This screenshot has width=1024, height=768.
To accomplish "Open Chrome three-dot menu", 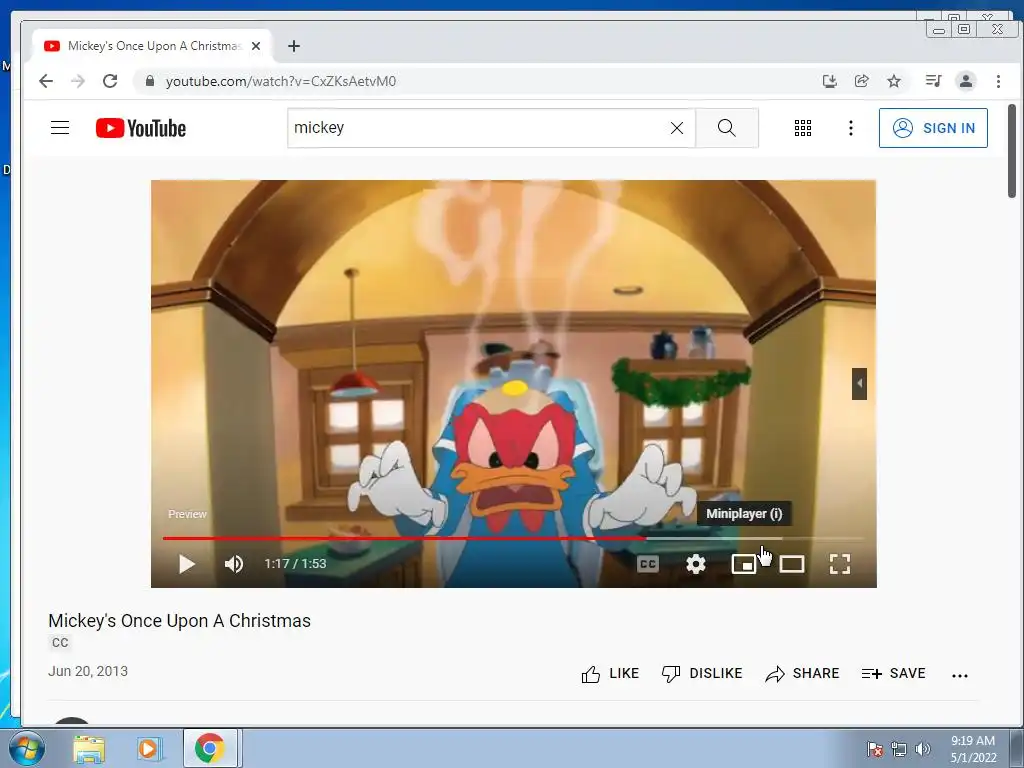I will pyautogui.click(x=998, y=81).
